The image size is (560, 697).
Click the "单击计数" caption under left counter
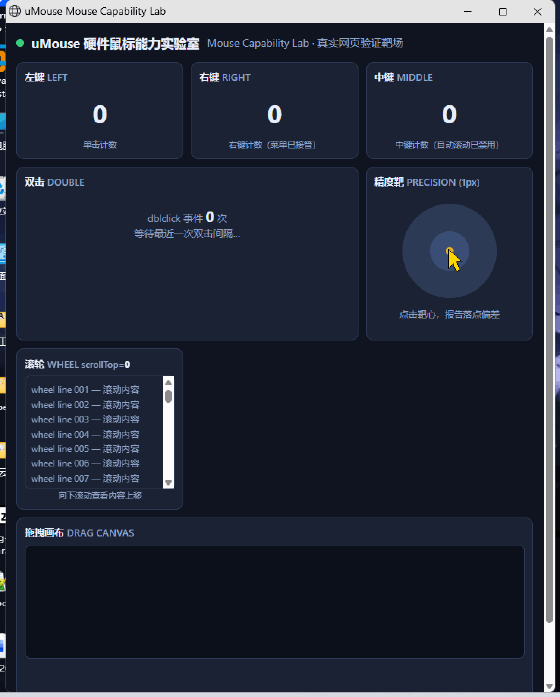click(100, 145)
